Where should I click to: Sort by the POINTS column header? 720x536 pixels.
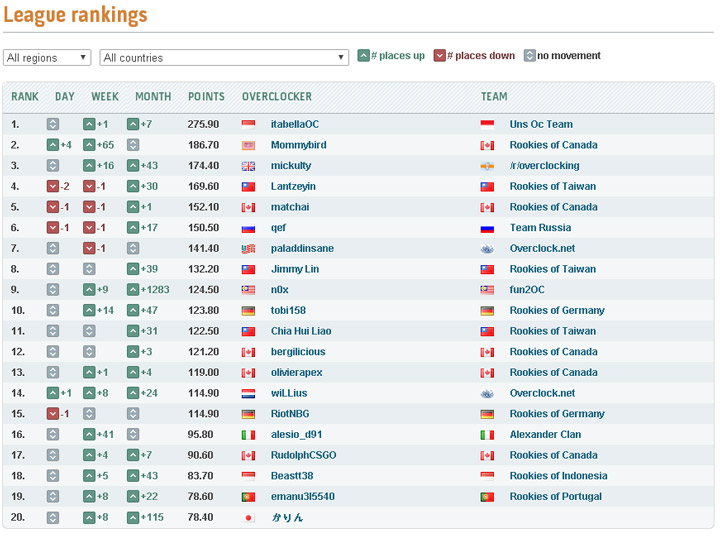(x=206, y=97)
